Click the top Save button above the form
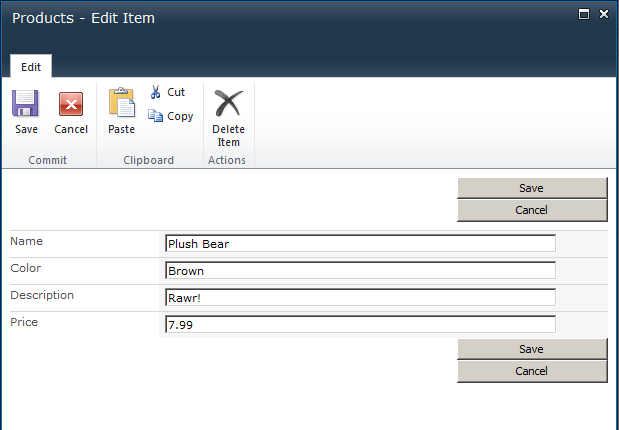619x430 pixels. (x=532, y=188)
